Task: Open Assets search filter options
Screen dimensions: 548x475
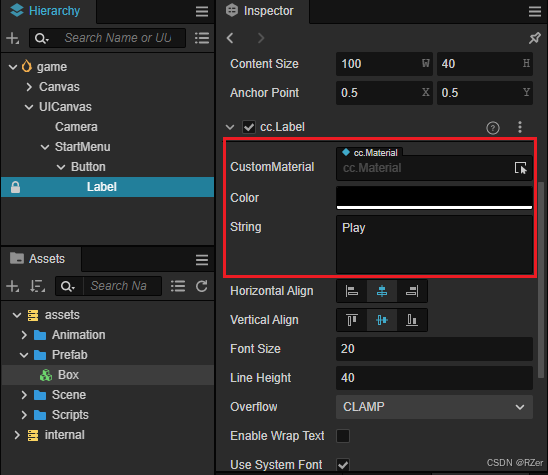Action: click(x=68, y=287)
